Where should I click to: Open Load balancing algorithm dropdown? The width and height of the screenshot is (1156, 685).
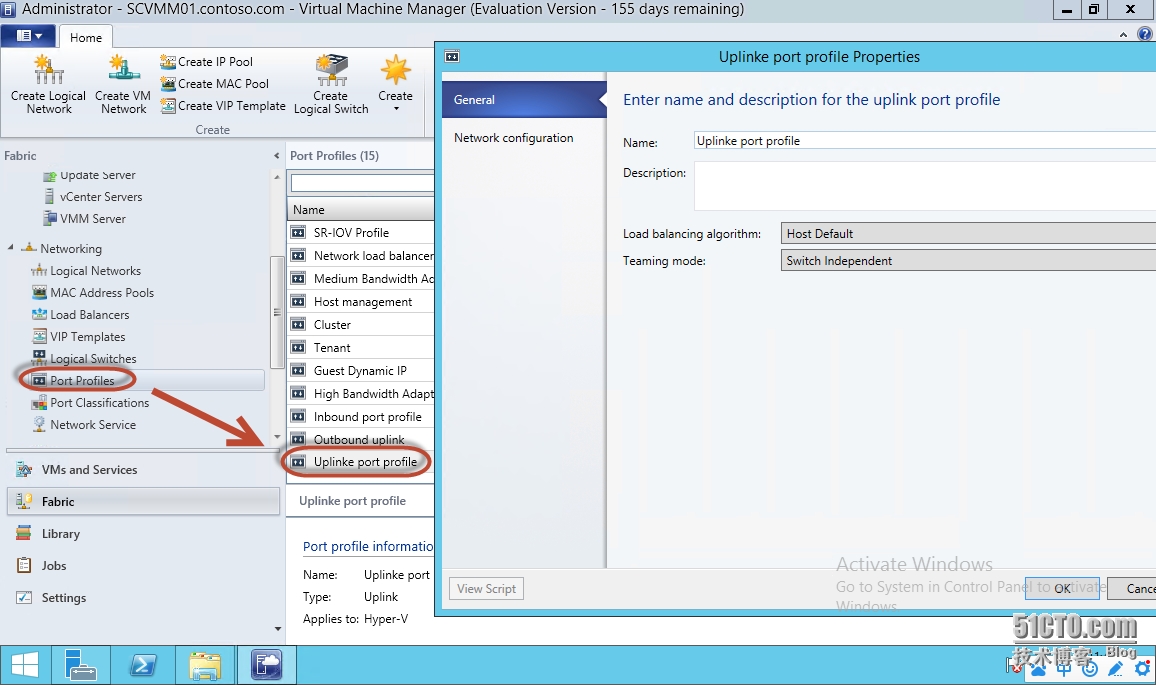point(968,234)
